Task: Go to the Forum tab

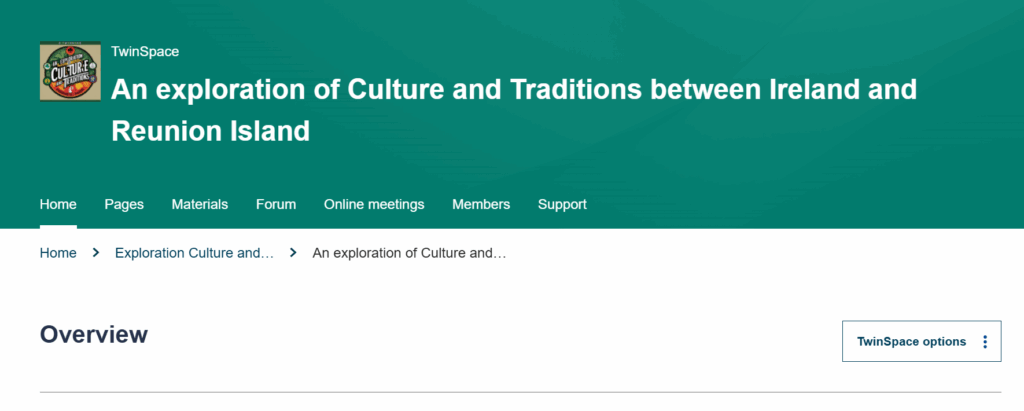Action: coord(276,204)
